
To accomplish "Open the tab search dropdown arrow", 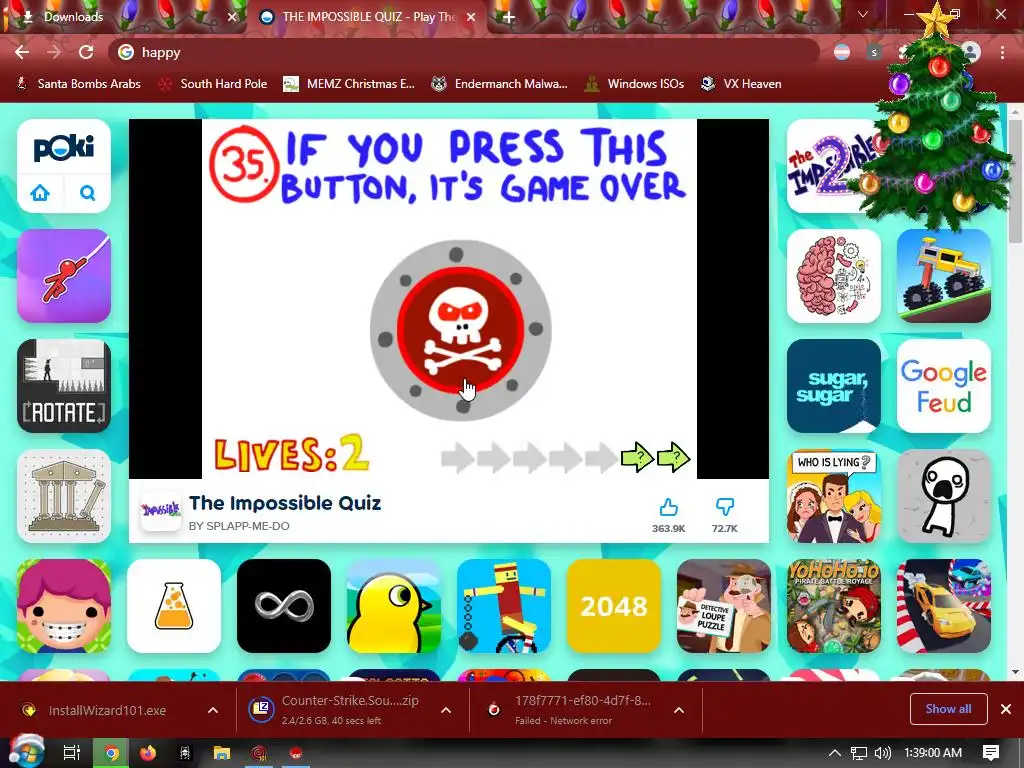I will [x=863, y=14].
